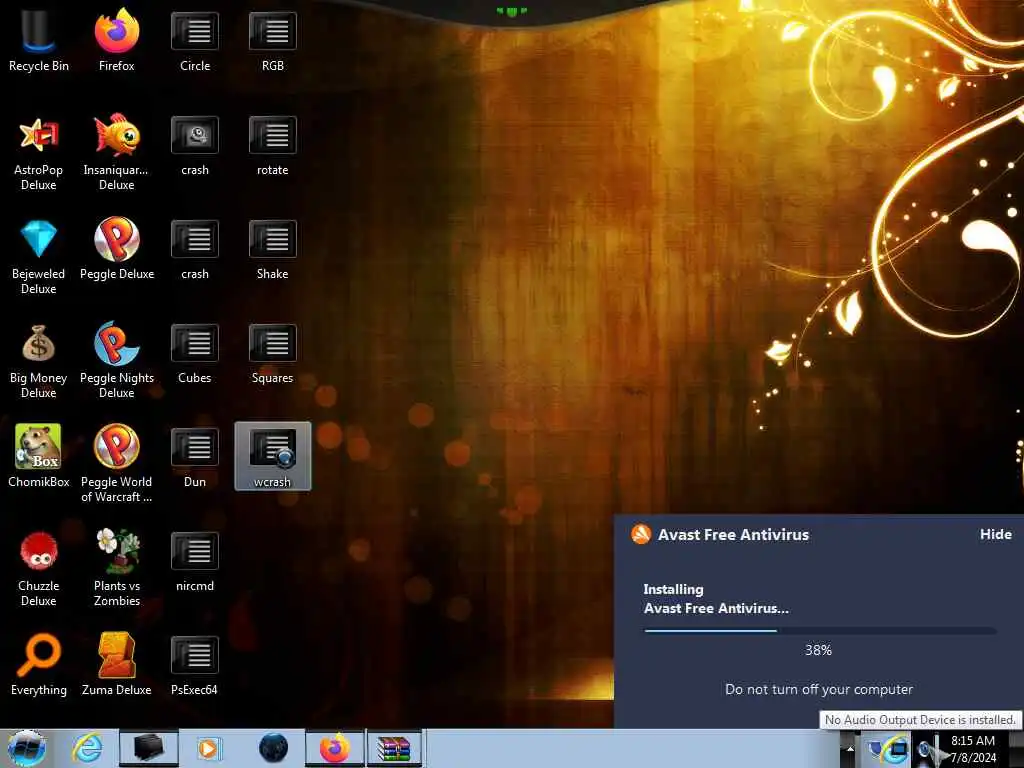Select the Circle desktop file

pos(195,40)
